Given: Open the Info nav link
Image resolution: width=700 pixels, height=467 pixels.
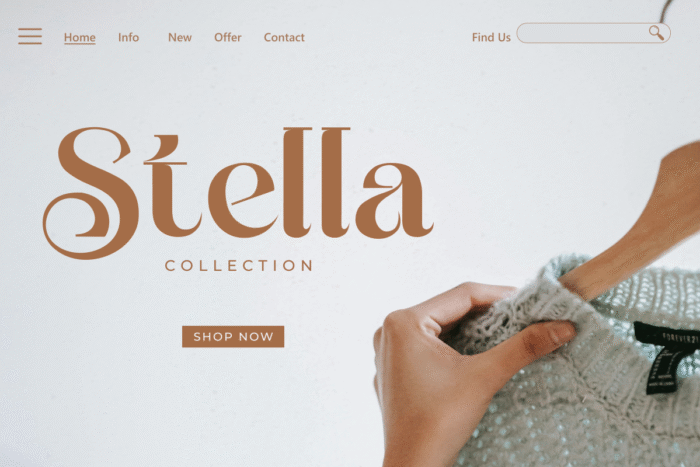Looking at the screenshot, I should 129,38.
